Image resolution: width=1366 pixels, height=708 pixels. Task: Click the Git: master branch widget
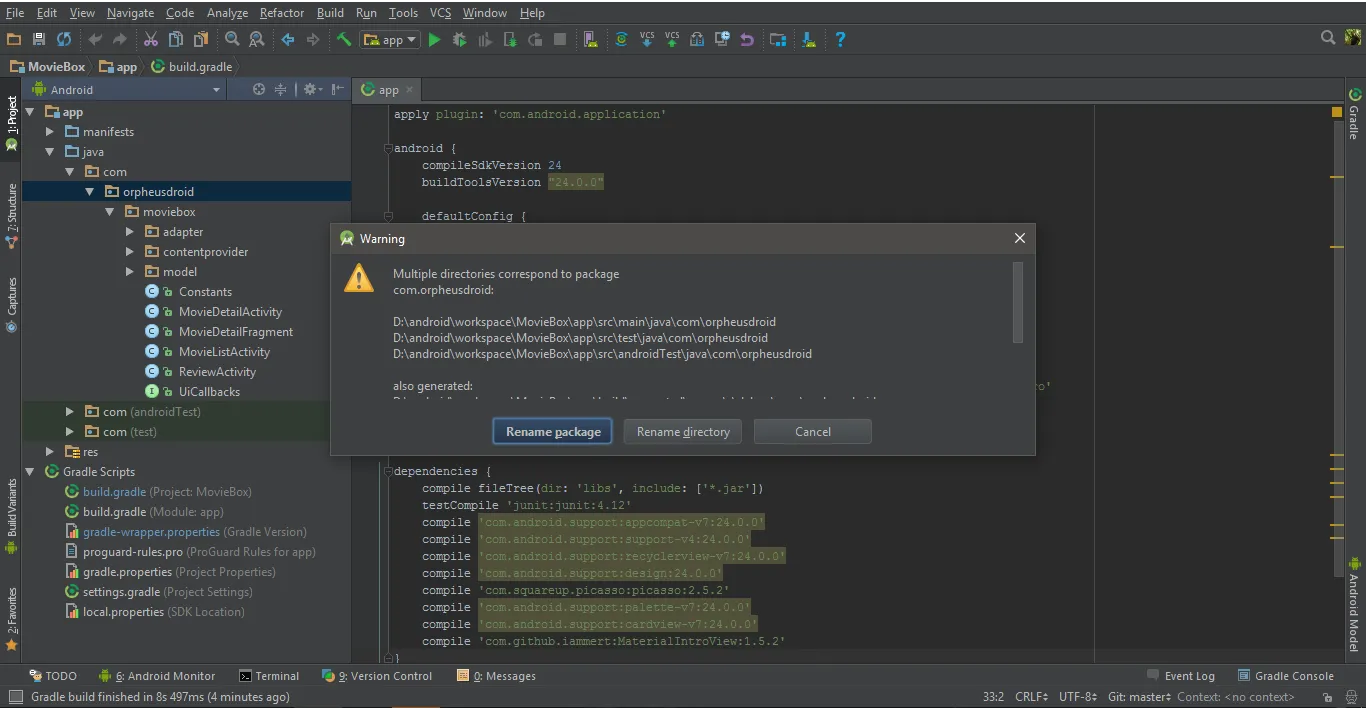point(1139,697)
